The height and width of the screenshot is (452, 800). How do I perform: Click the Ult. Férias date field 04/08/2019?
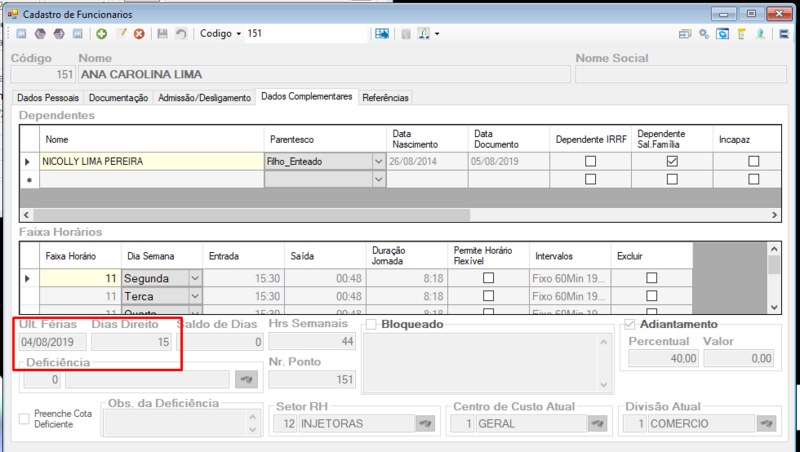(x=53, y=342)
